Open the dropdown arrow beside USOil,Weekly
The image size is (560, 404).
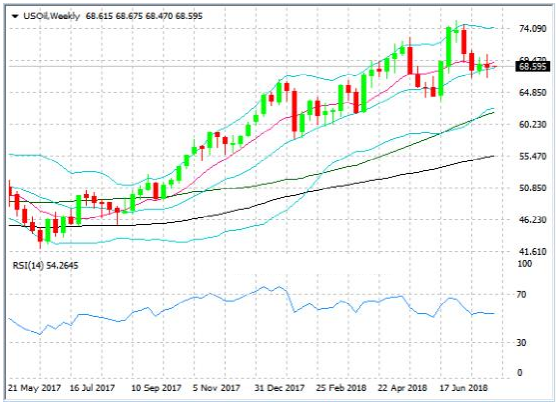(15, 16)
